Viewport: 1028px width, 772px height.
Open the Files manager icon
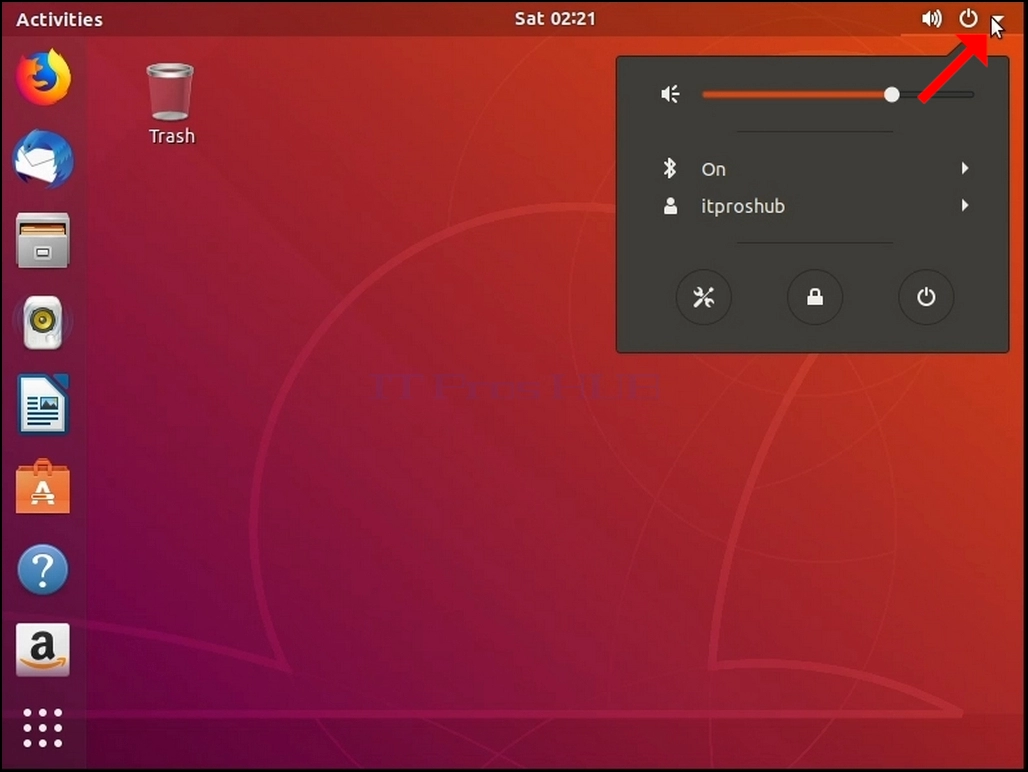pyautogui.click(x=43, y=241)
